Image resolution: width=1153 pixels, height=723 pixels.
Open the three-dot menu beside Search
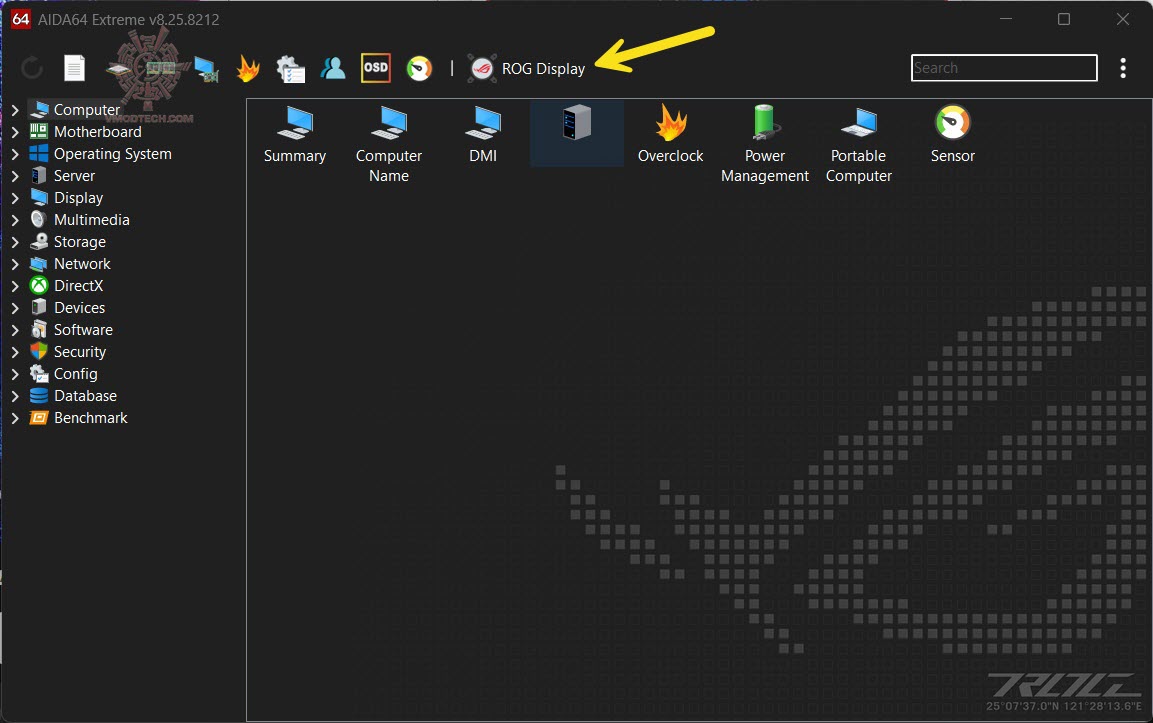point(1123,68)
